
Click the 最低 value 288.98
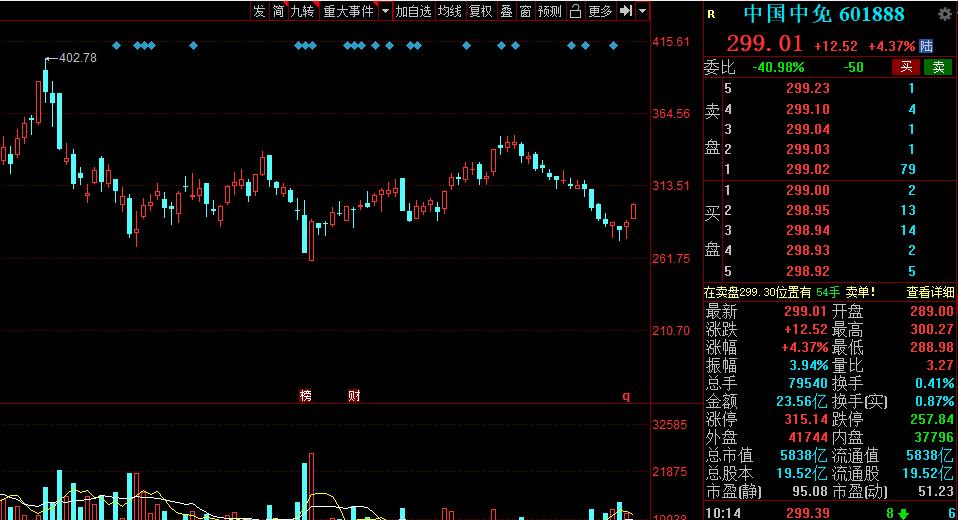click(931, 347)
